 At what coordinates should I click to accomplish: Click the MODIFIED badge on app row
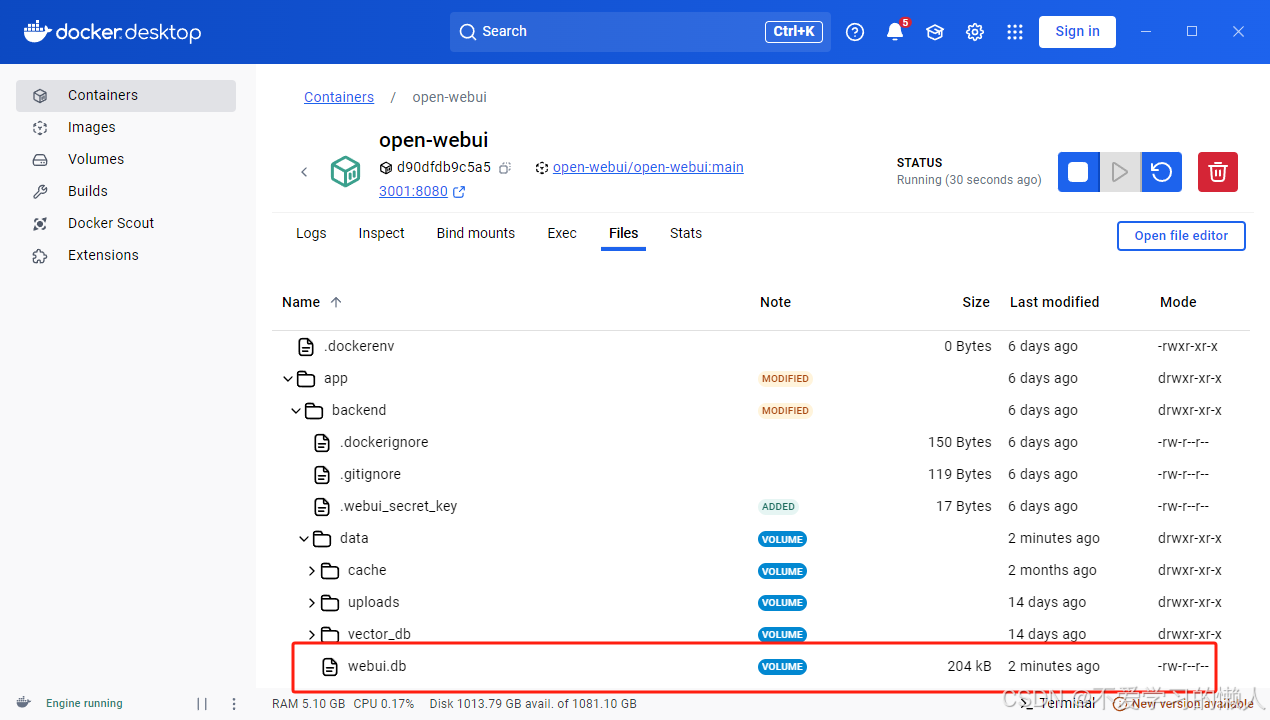click(785, 379)
